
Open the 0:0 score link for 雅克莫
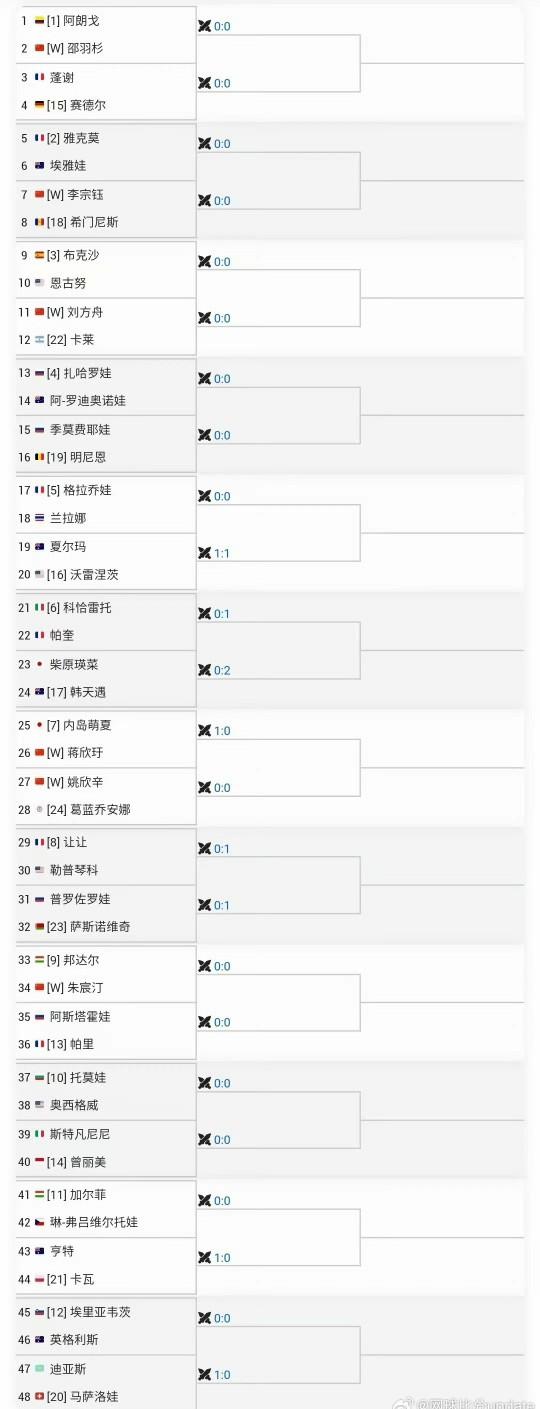coord(222,144)
